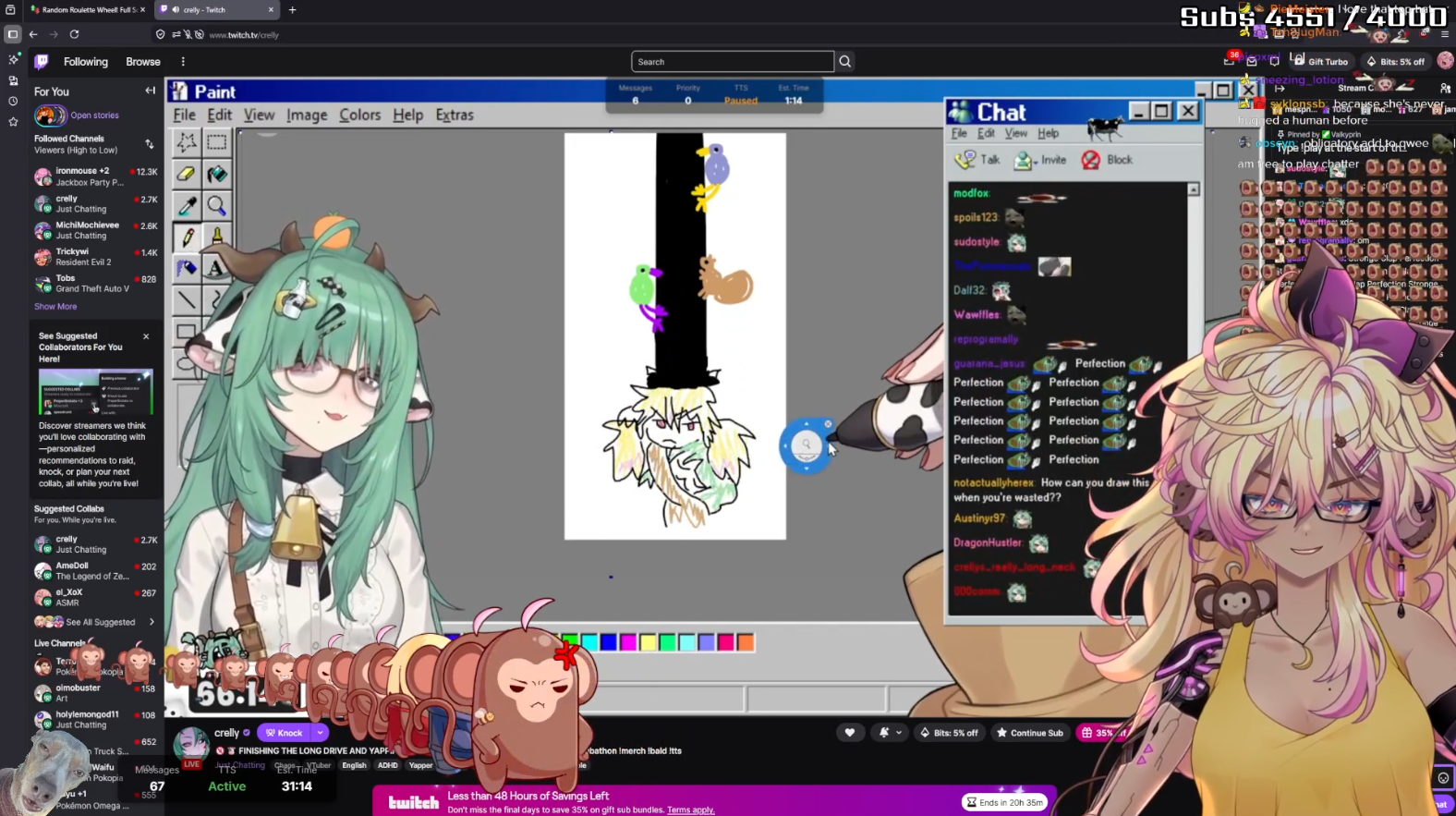The height and width of the screenshot is (816, 1456).
Task: Pick the Line tool in Paint
Action: (x=187, y=299)
